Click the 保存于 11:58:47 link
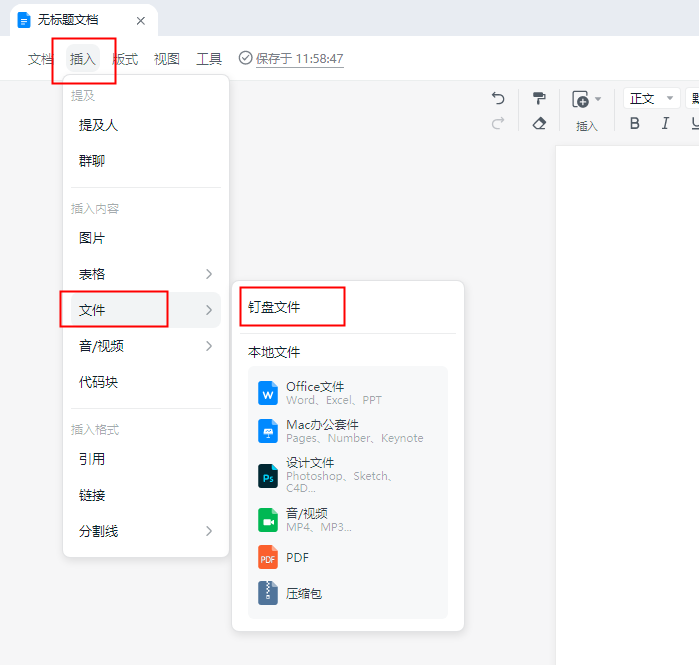The height and width of the screenshot is (665, 699). [x=300, y=59]
